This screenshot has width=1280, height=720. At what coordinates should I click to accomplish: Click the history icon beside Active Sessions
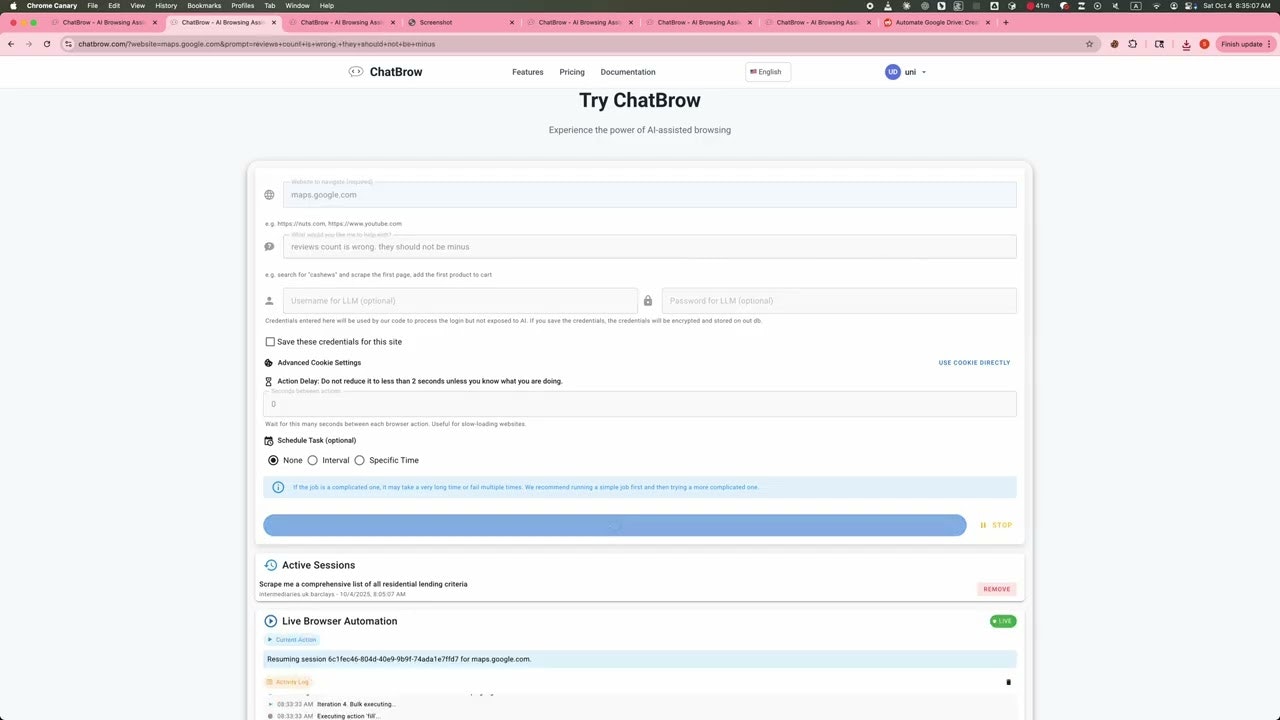270,565
